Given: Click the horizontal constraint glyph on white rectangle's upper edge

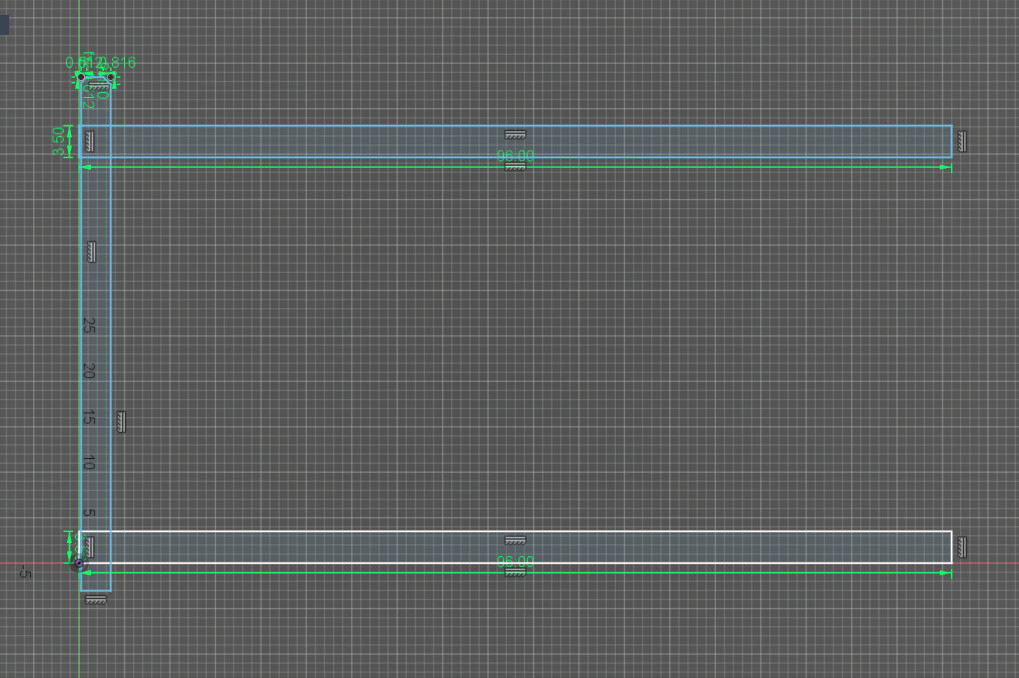Looking at the screenshot, I should (x=515, y=540).
